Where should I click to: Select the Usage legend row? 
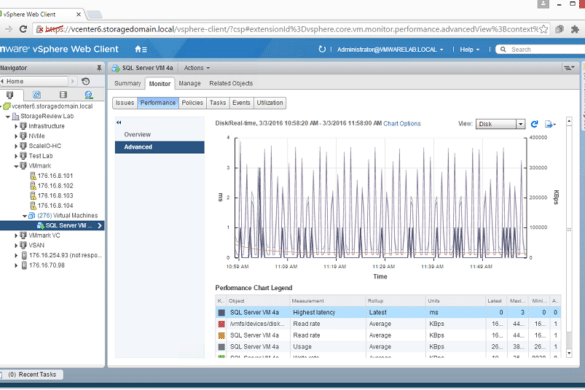pos(388,347)
